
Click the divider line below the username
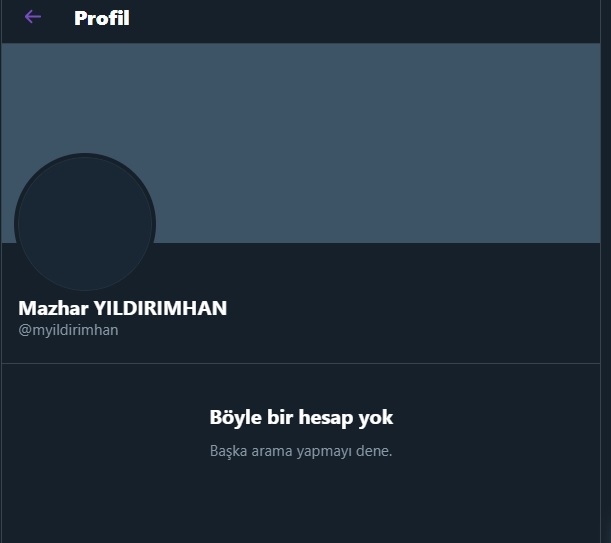pos(300,363)
